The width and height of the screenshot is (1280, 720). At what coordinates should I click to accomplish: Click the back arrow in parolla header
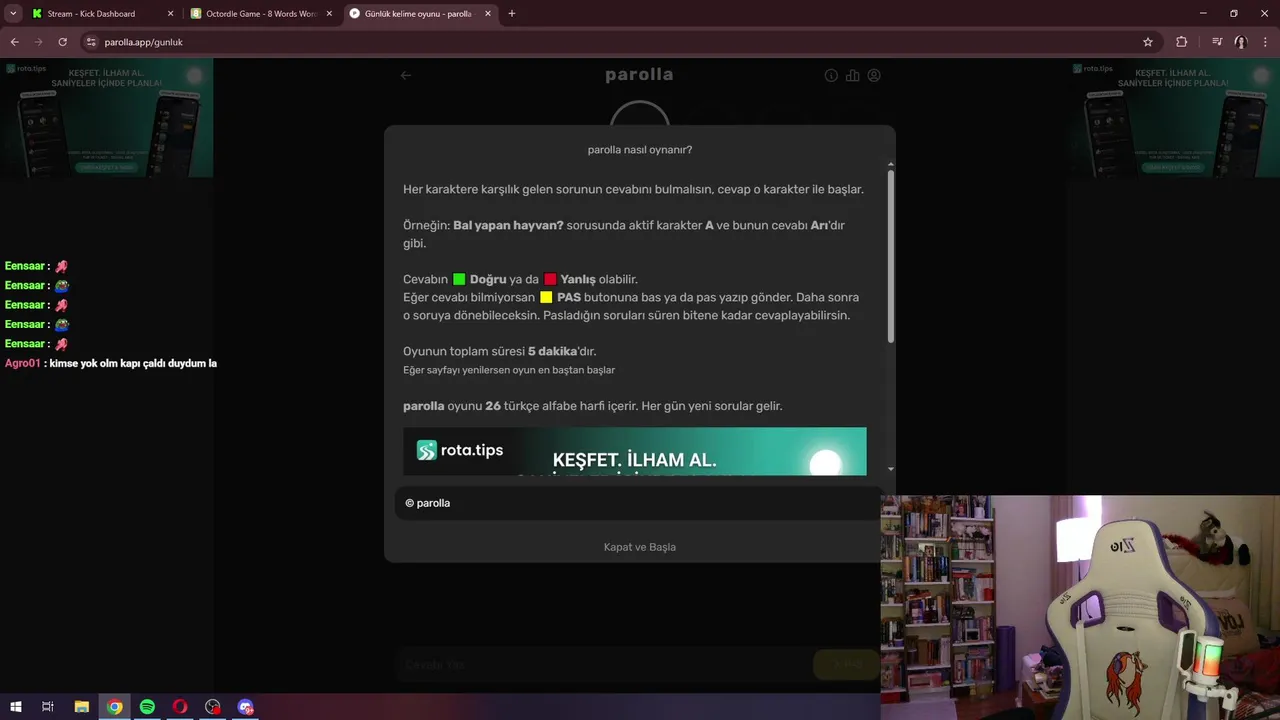(406, 75)
